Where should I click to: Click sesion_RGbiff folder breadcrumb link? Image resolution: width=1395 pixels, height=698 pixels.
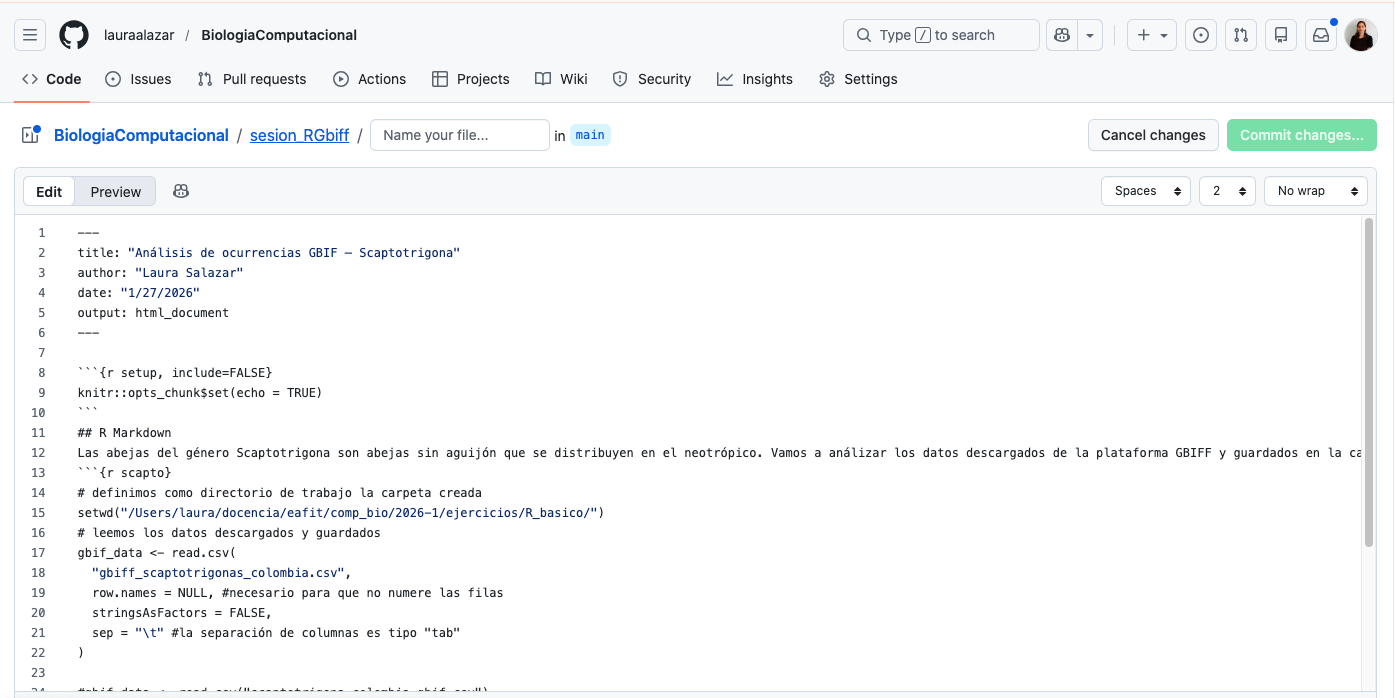tap(299, 135)
